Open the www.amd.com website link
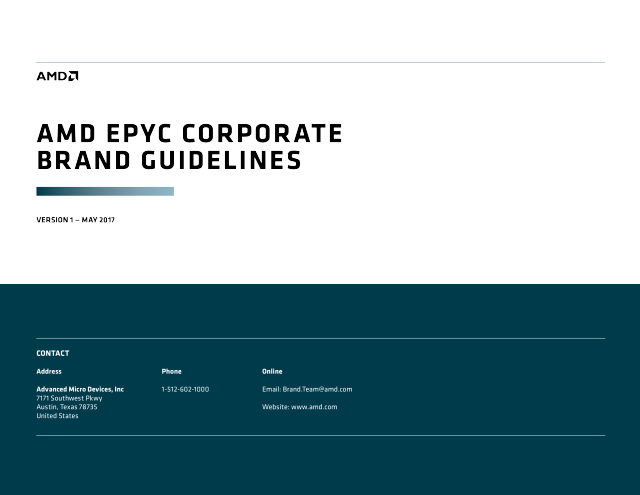The image size is (640, 495). coord(314,407)
